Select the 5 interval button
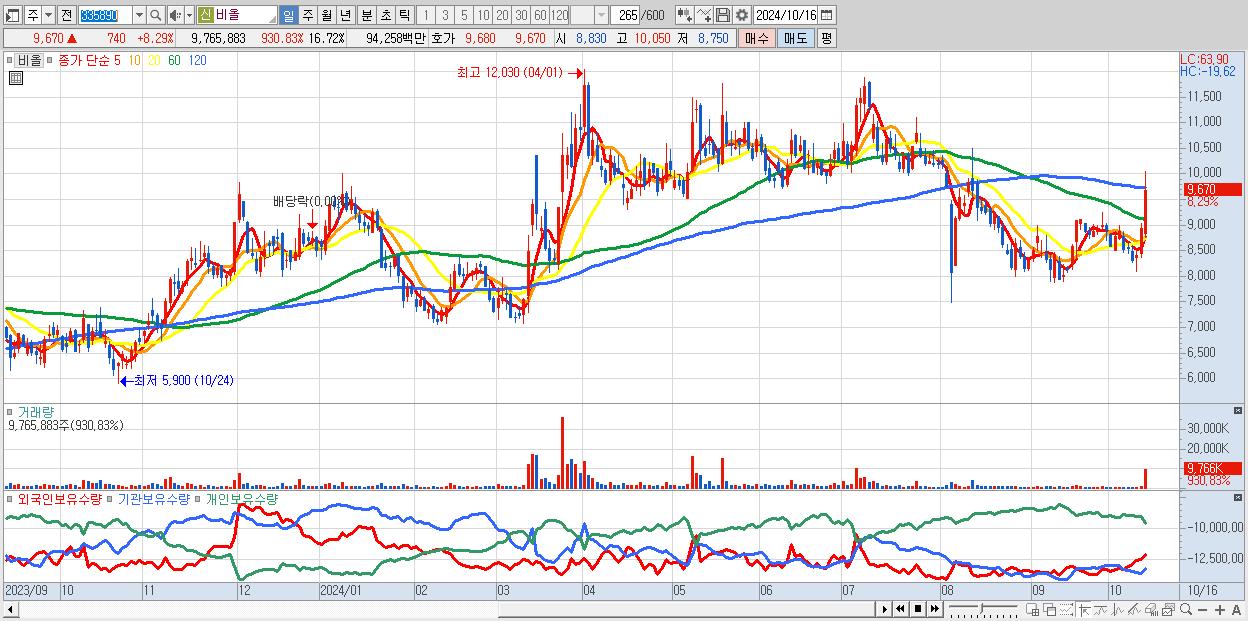The image size is (1248, 621). 464,15
